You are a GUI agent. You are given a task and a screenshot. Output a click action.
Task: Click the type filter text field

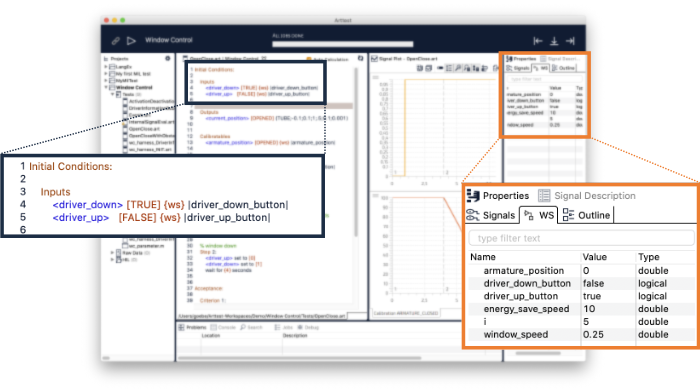581,238
